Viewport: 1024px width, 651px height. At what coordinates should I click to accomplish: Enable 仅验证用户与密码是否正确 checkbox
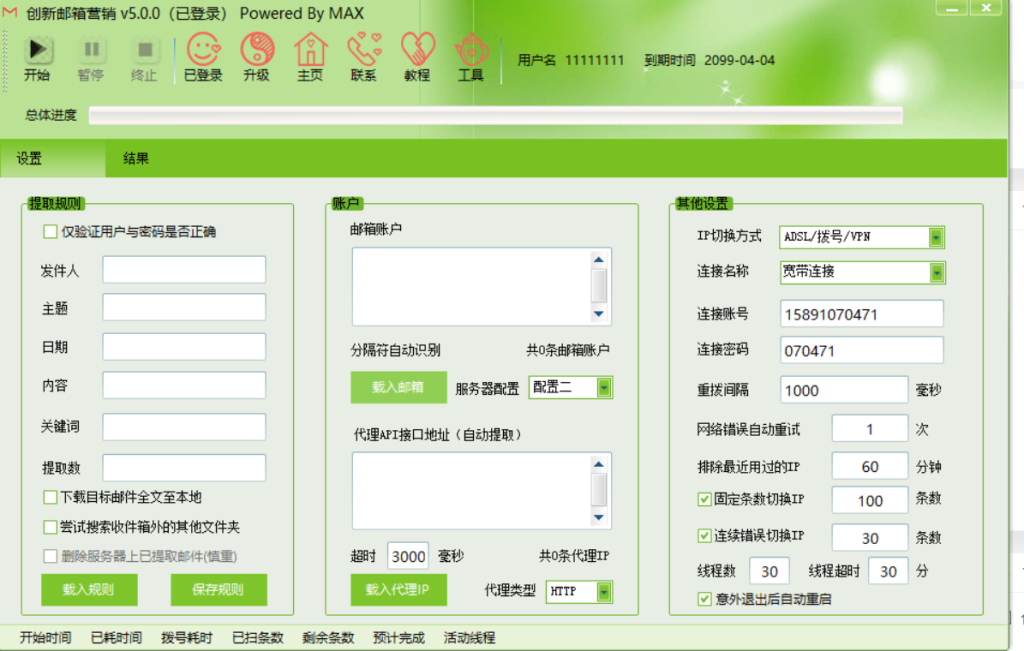click(50, 232)
